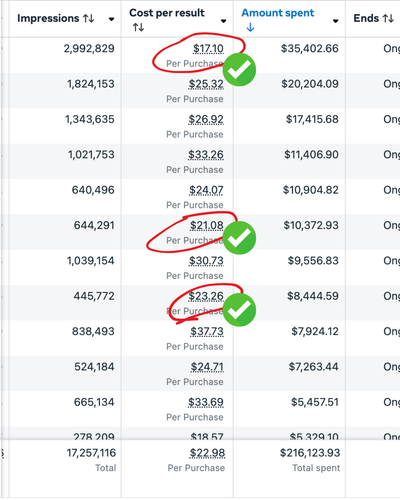Select the $35,402.66 amount spent cell
The height and width of the screenshot is (500, 400).
(x=310, y=49)
